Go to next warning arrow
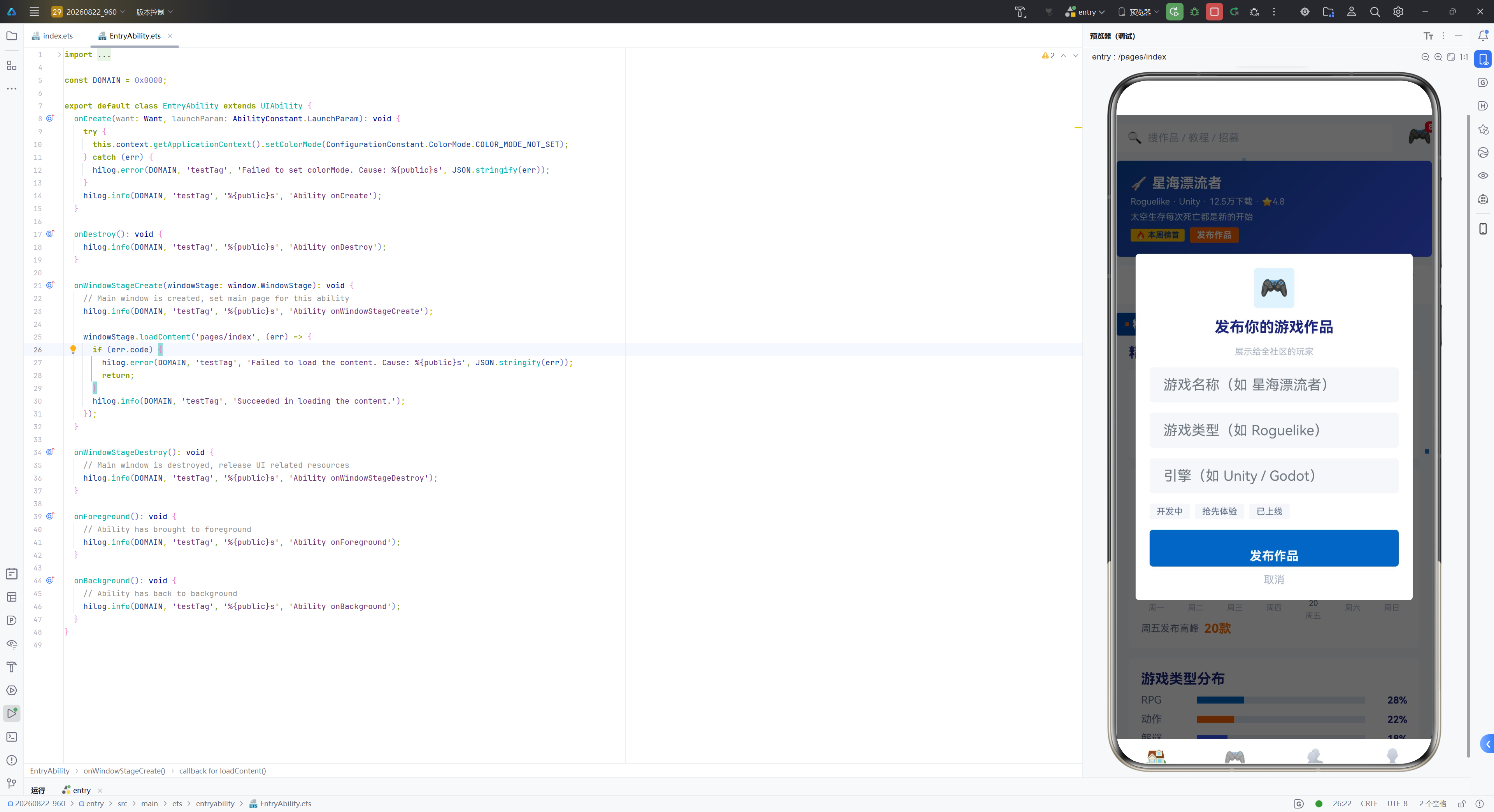Image resolution: width=1494 pixels, height=812 pixels. point(1075,56)
